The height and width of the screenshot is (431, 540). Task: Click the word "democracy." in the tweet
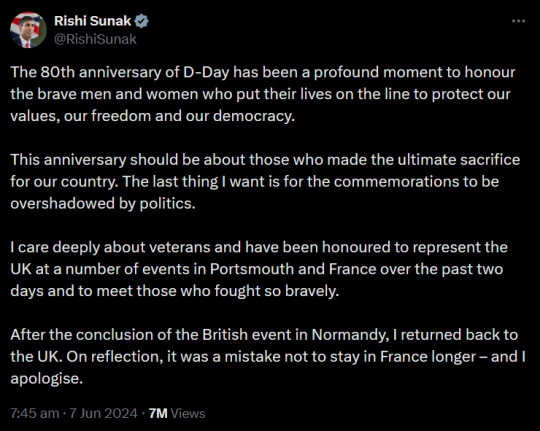point(254,116)
